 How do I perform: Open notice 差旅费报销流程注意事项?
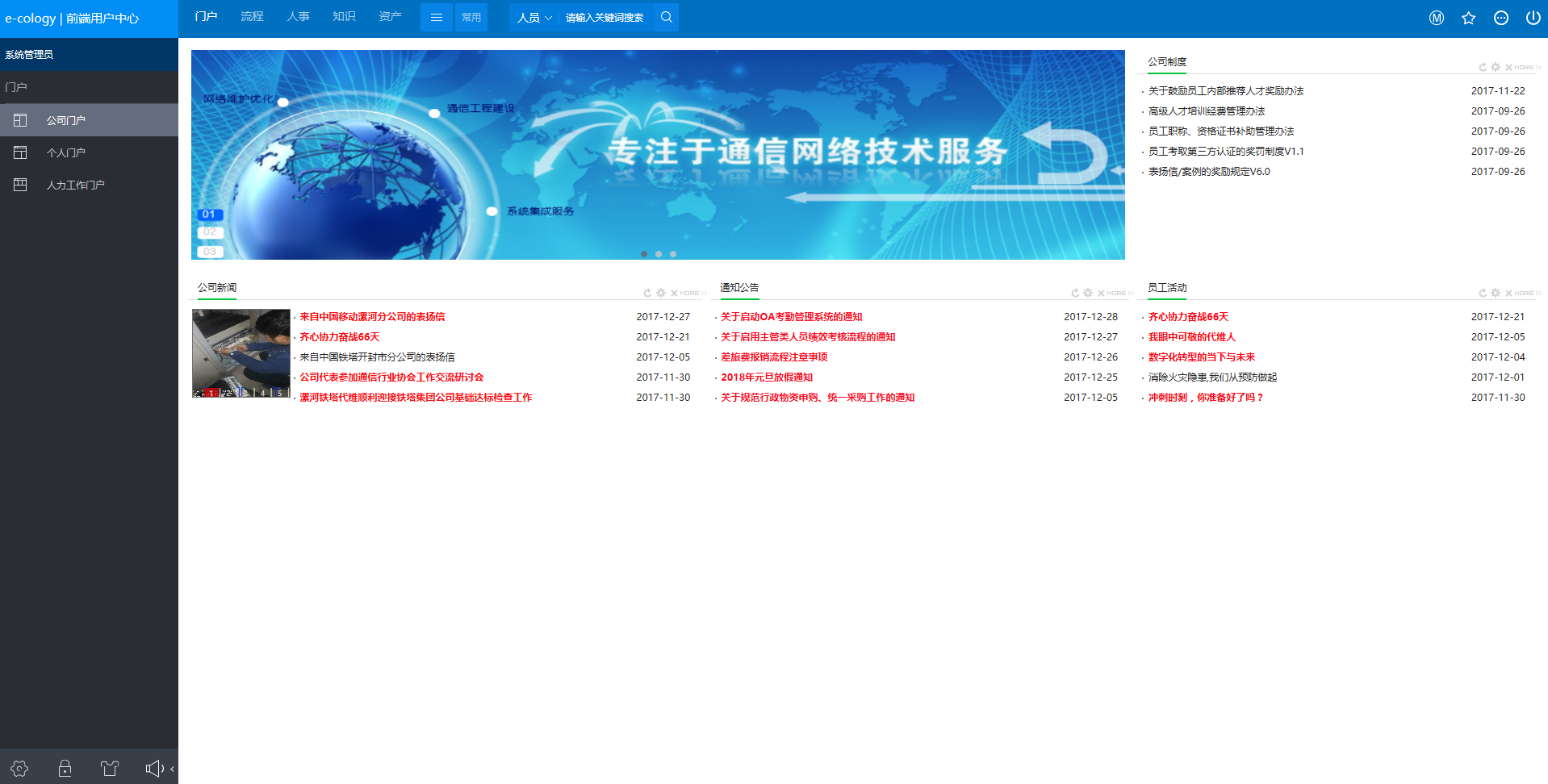pyautogui.click(x=774, y=357)
